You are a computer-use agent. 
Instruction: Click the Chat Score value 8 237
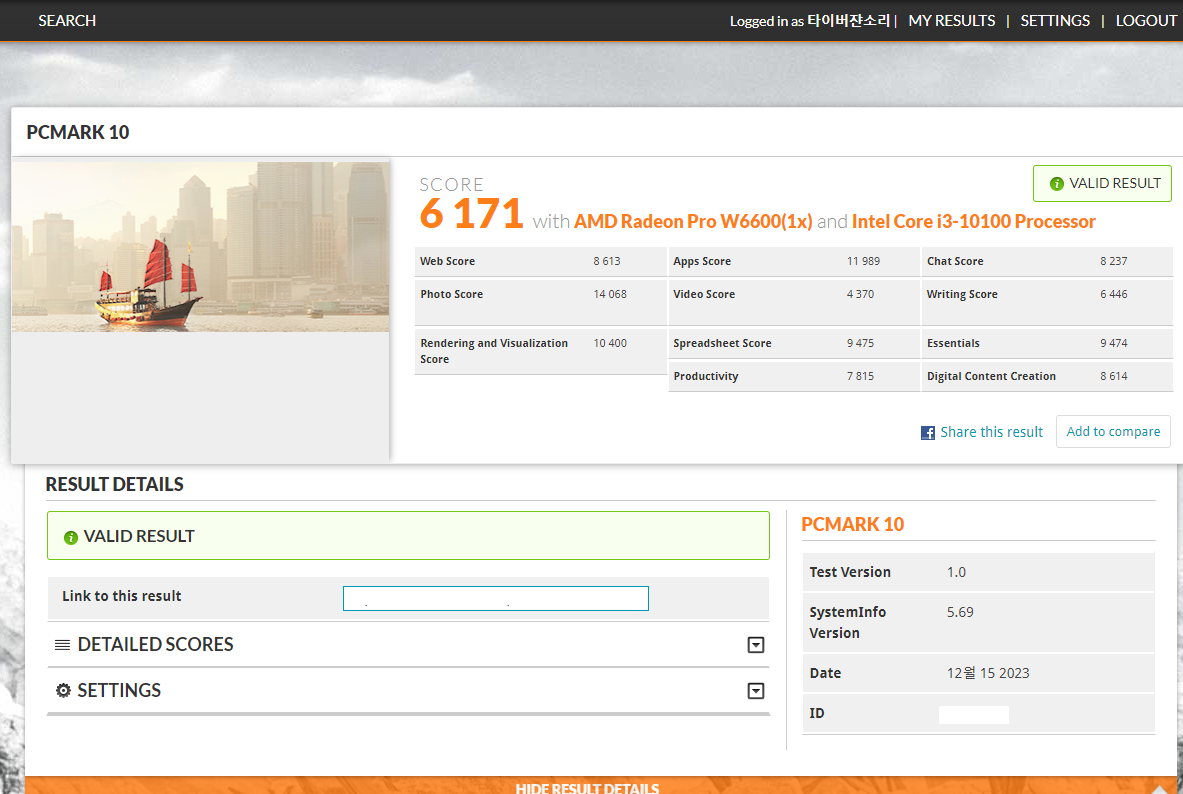point(1114,261)
